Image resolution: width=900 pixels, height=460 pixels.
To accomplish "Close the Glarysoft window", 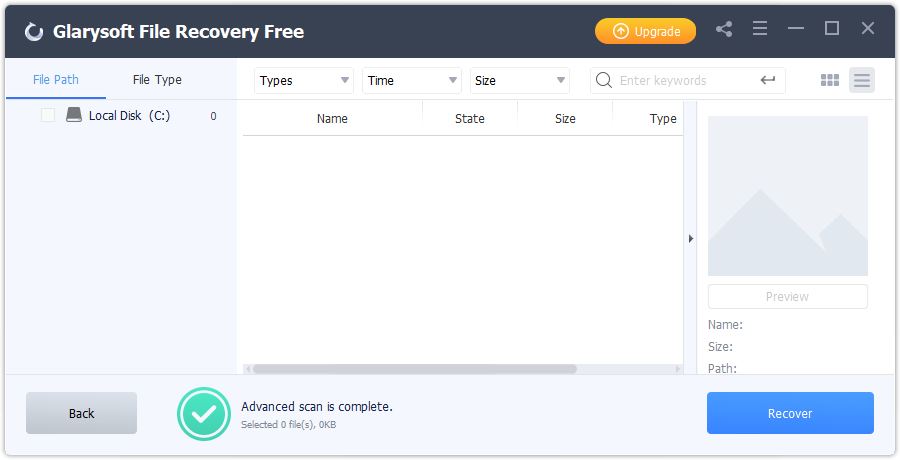I will (868, 28).
